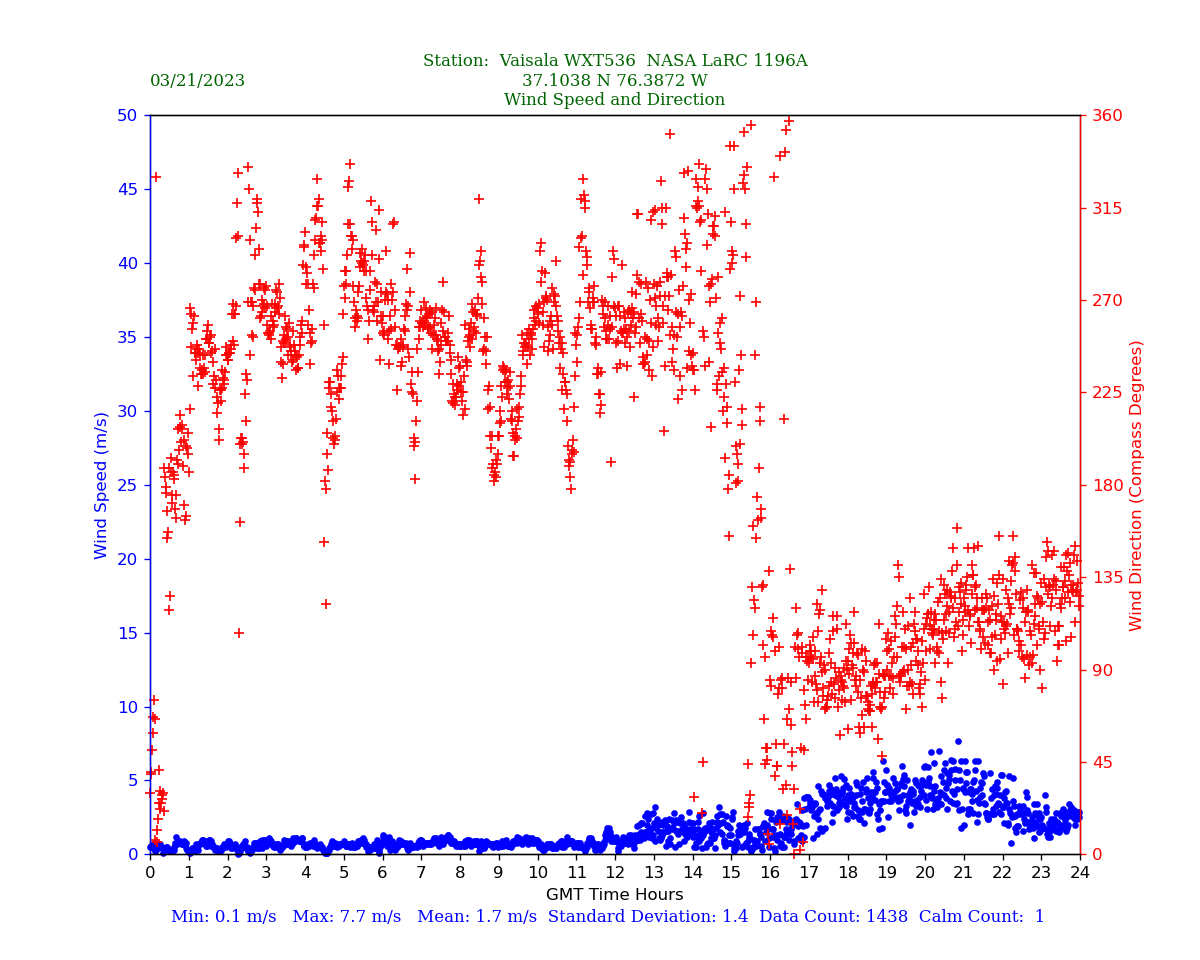Click the GMT Time Hours axis label

614,895
